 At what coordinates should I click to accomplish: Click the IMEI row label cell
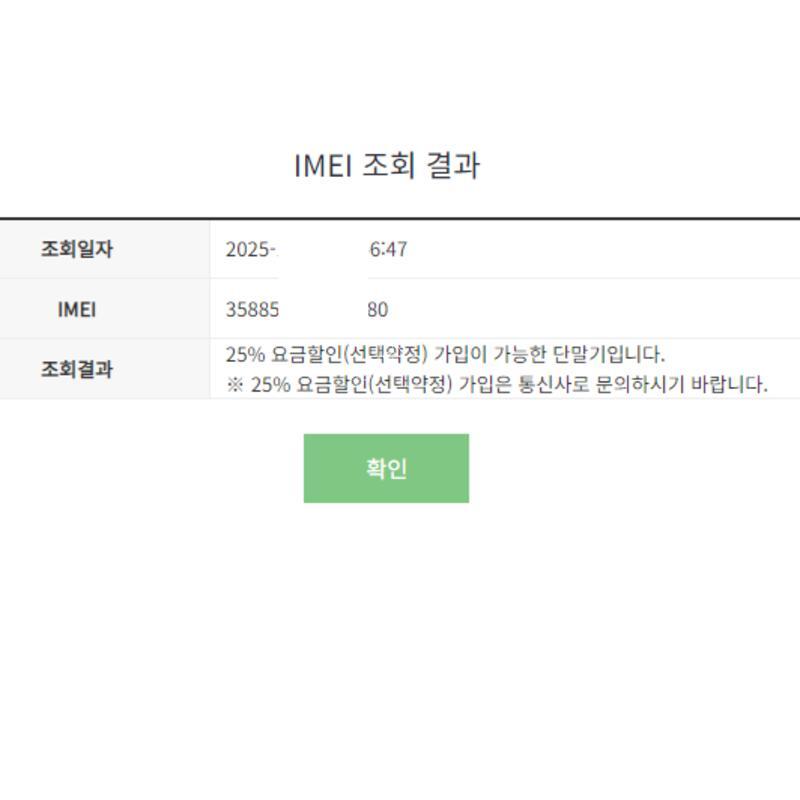click(76, 309)
